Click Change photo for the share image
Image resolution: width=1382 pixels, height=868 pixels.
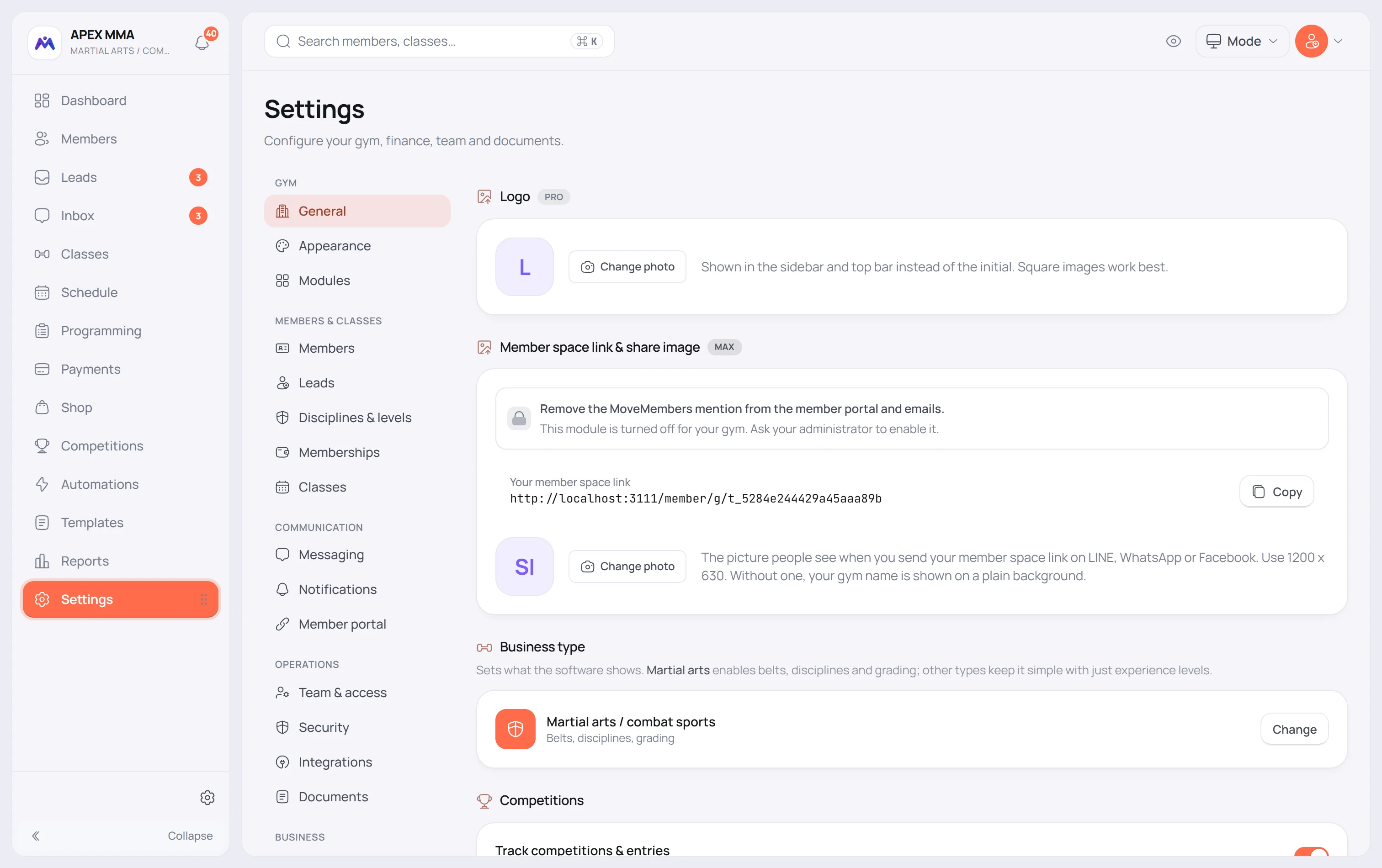coord(627,567)
